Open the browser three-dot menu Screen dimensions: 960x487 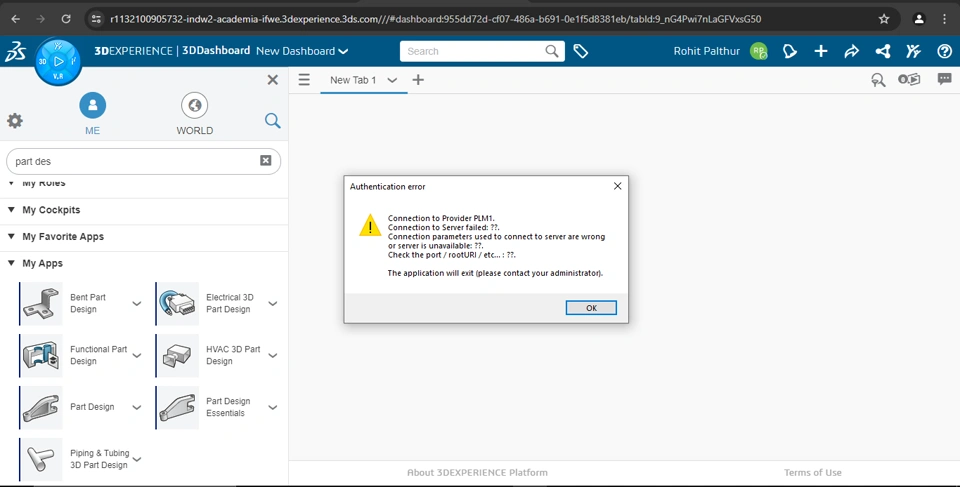pyautogui.click(x=945, y=19)
